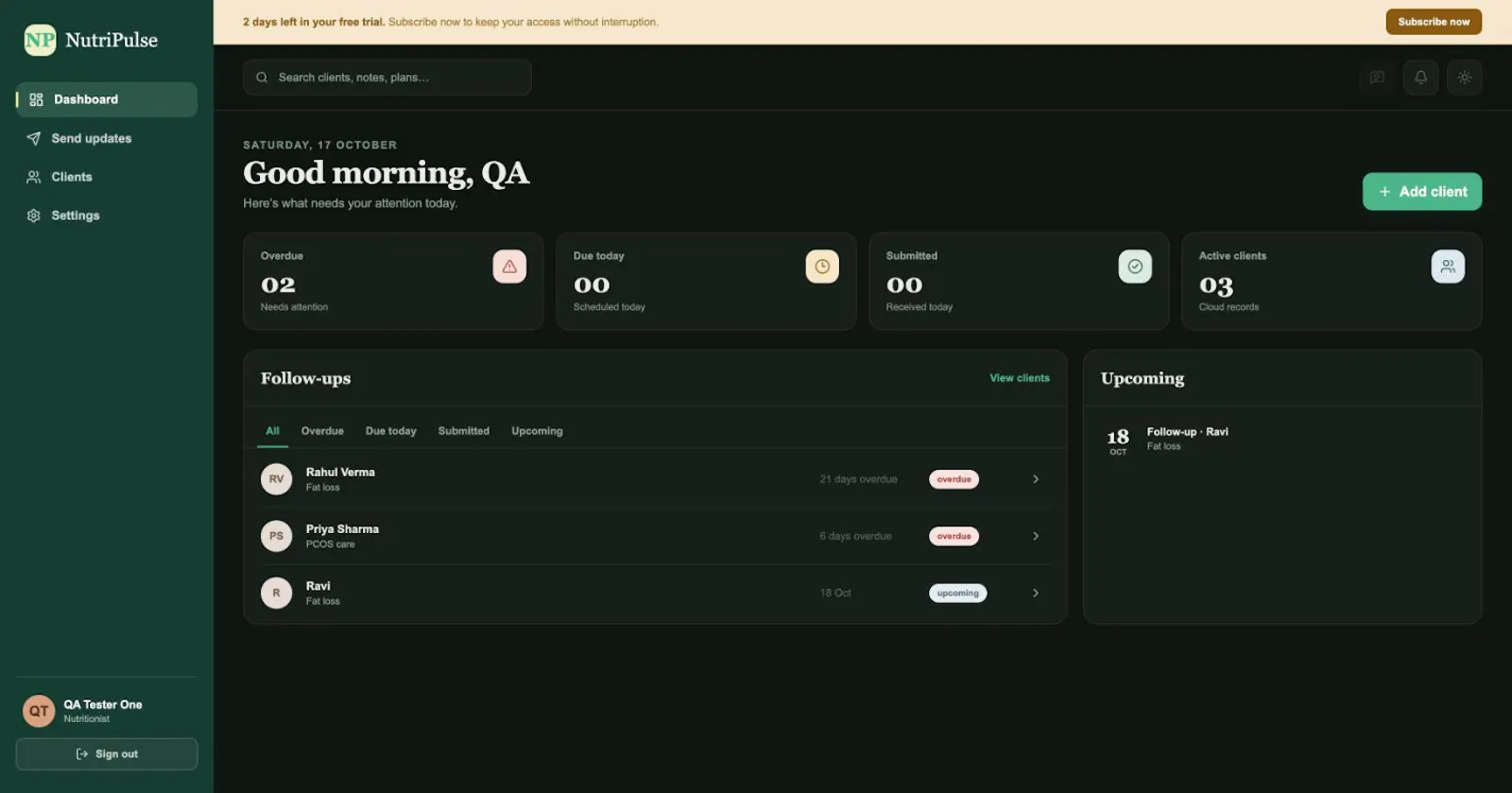Screen dimensions: 1512x793
Task: Expand Ravi row chevron
Action: pos(1036,593)
